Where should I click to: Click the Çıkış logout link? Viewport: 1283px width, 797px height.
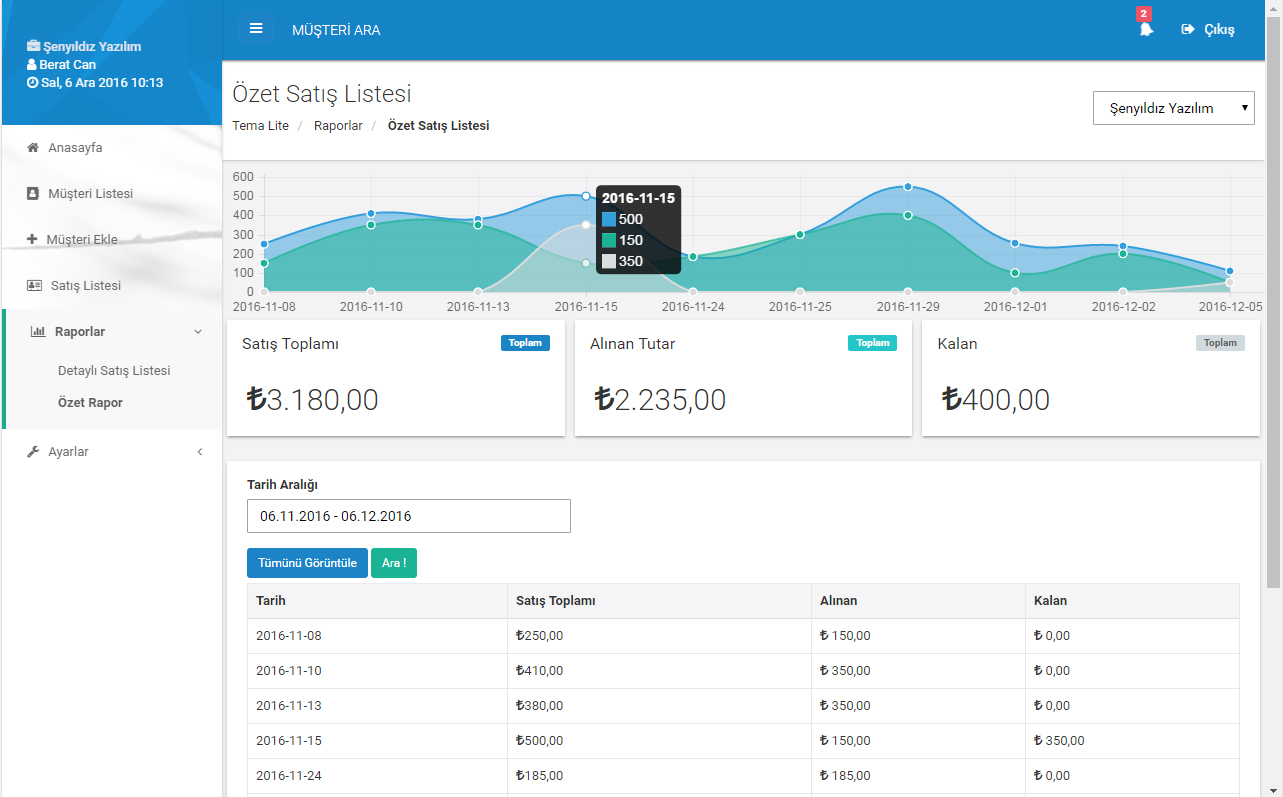click(x=1208, y=30)
